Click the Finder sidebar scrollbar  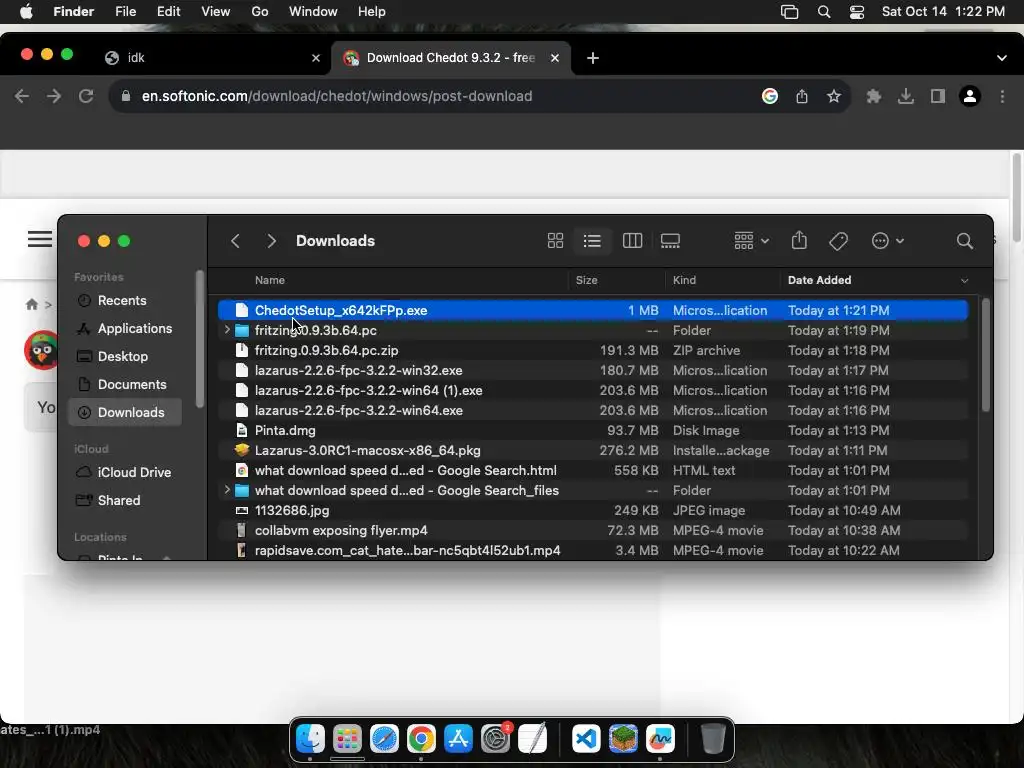pos(200,338)
